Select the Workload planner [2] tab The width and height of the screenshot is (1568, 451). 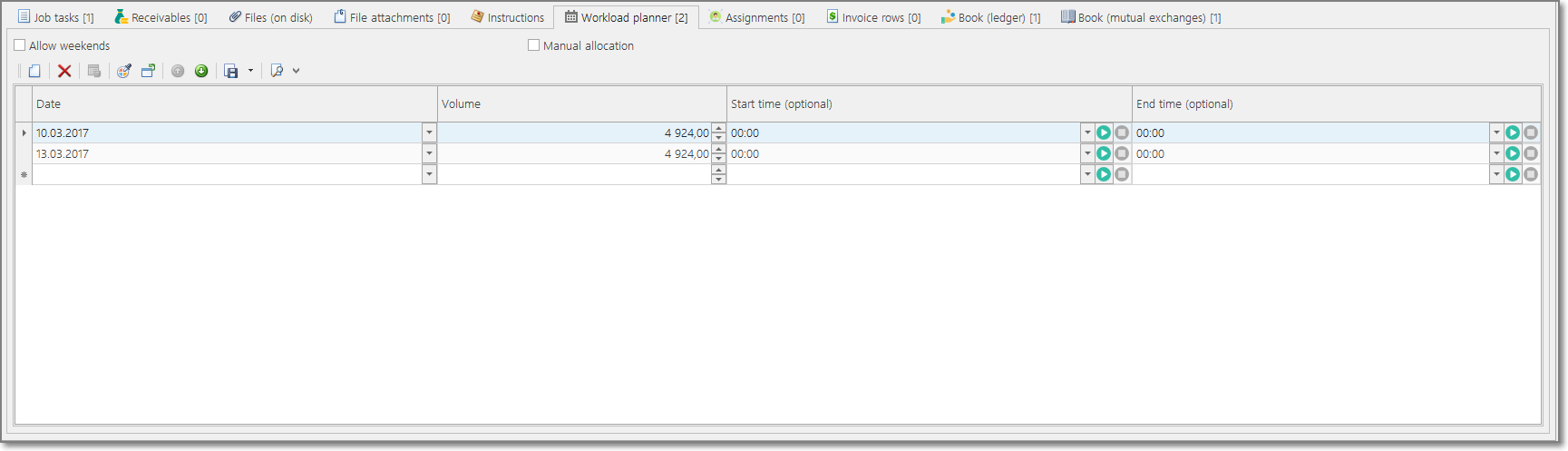click(x=627, y=17)
